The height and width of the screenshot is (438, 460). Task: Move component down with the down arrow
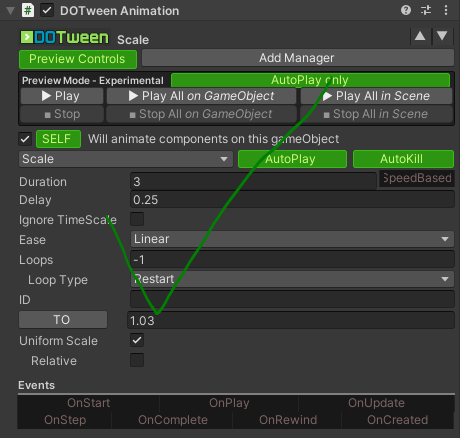(x=442, y=36)
